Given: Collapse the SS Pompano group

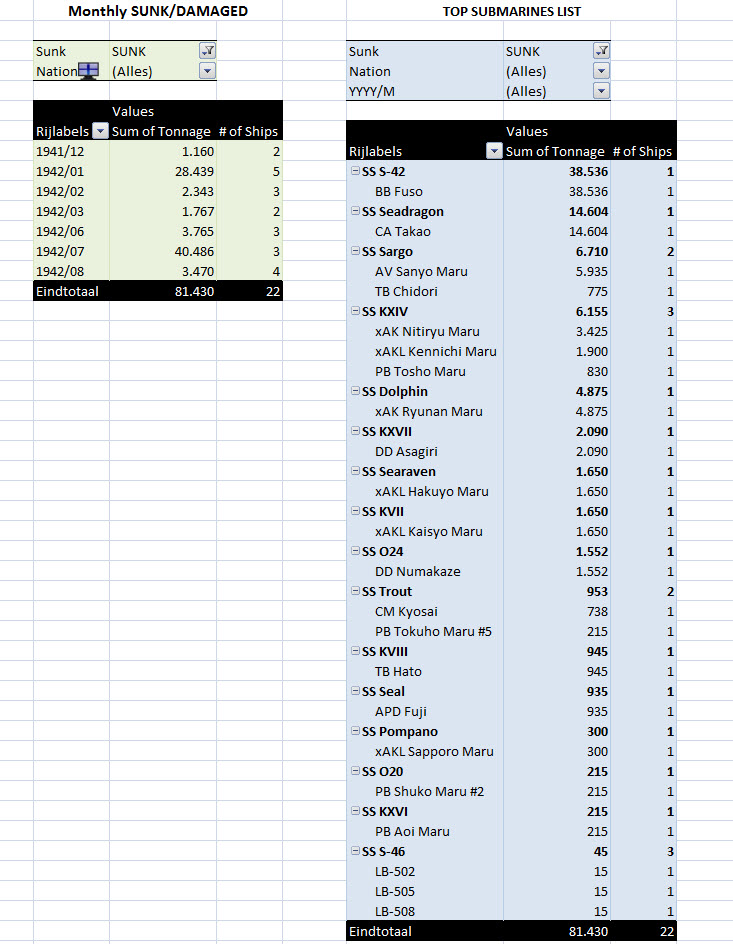Looking at the screenshot, I should (356, 731).
